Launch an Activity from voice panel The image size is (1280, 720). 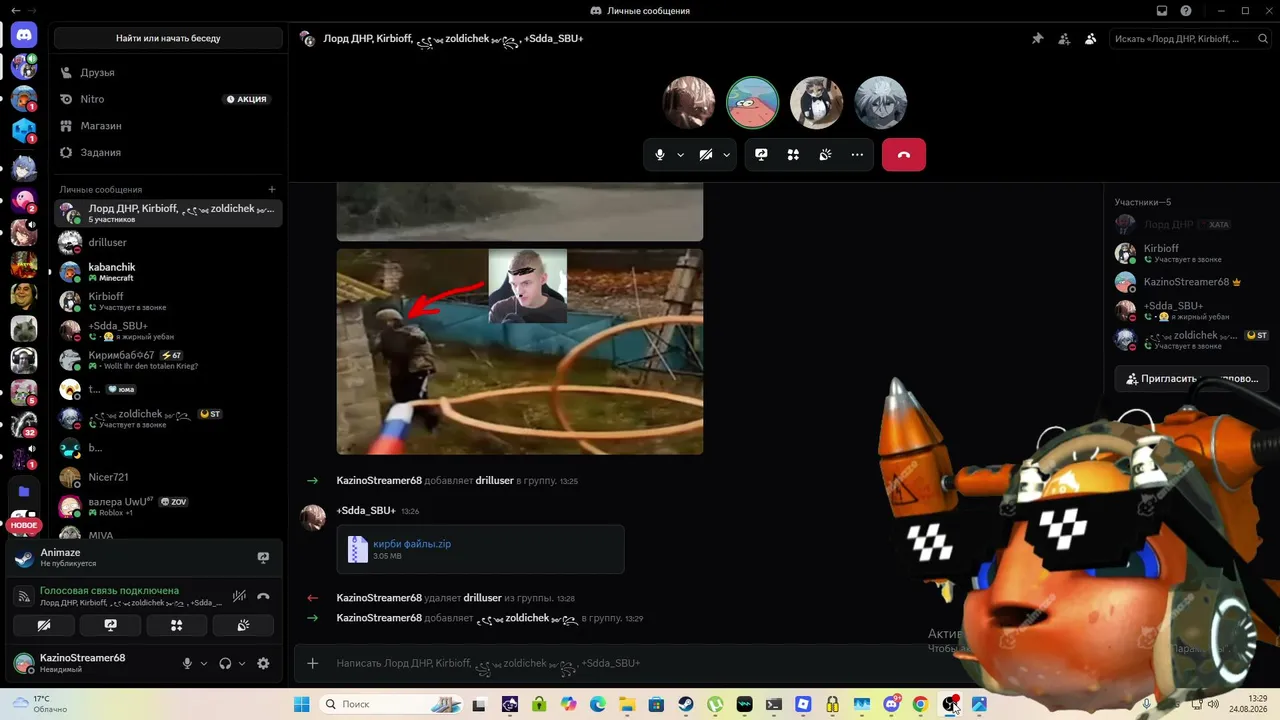point(176,625)
